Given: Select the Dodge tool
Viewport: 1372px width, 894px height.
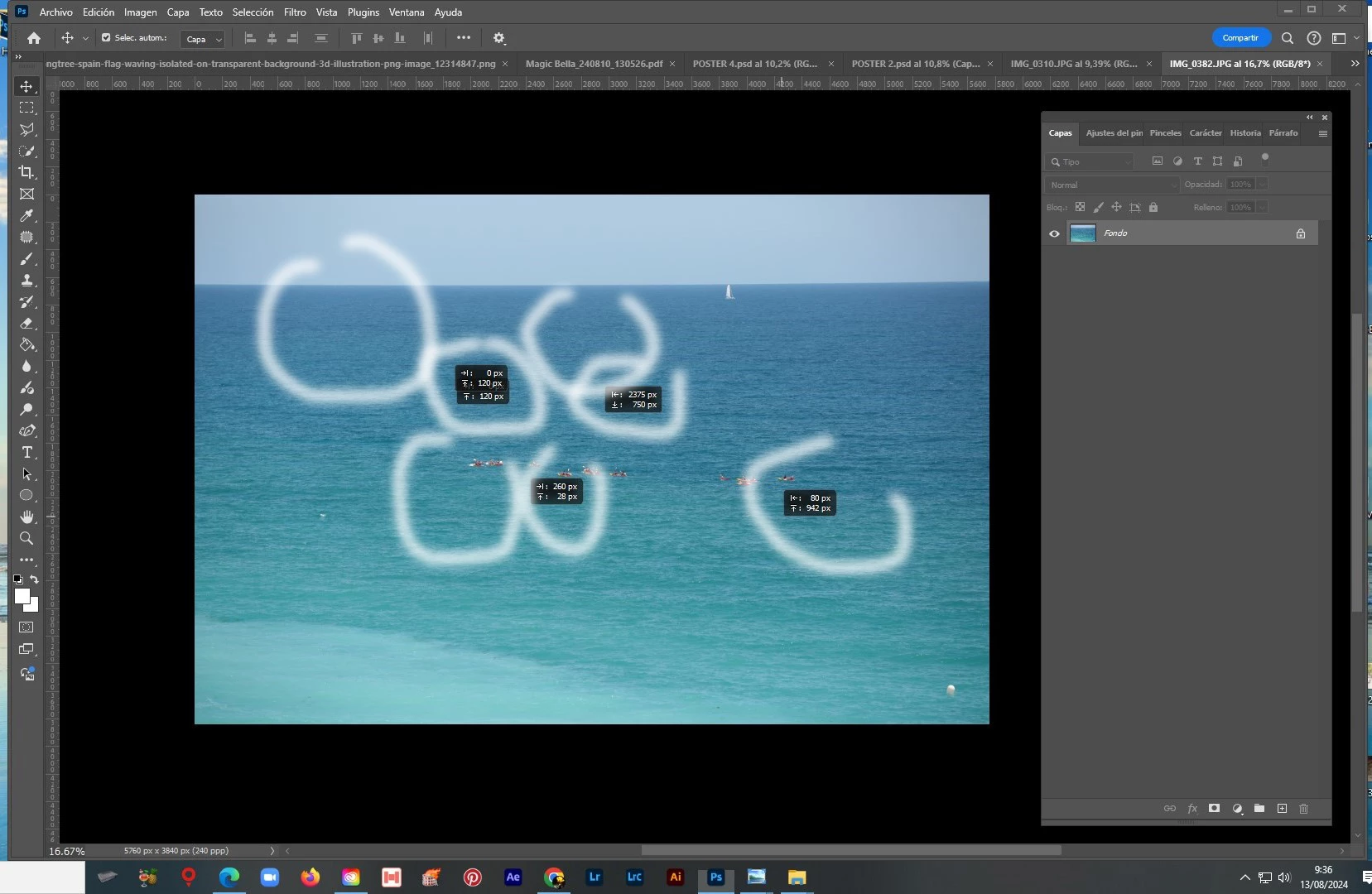Looking at the screenshot, I should [26, 388].
